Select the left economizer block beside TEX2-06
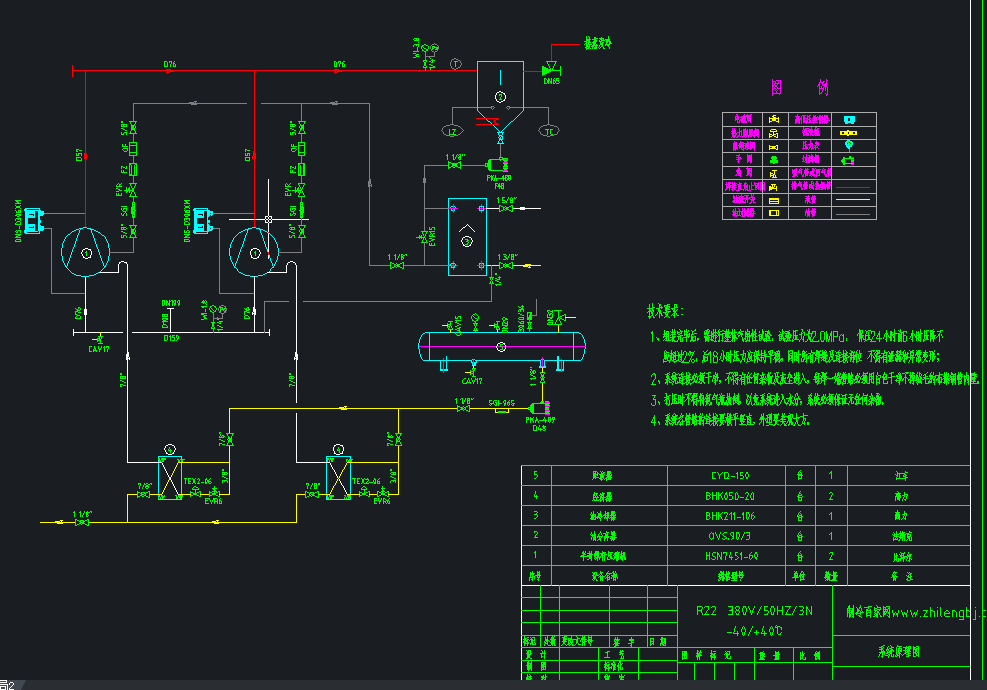This screenshot has width=987, height=690. (170, 478)
